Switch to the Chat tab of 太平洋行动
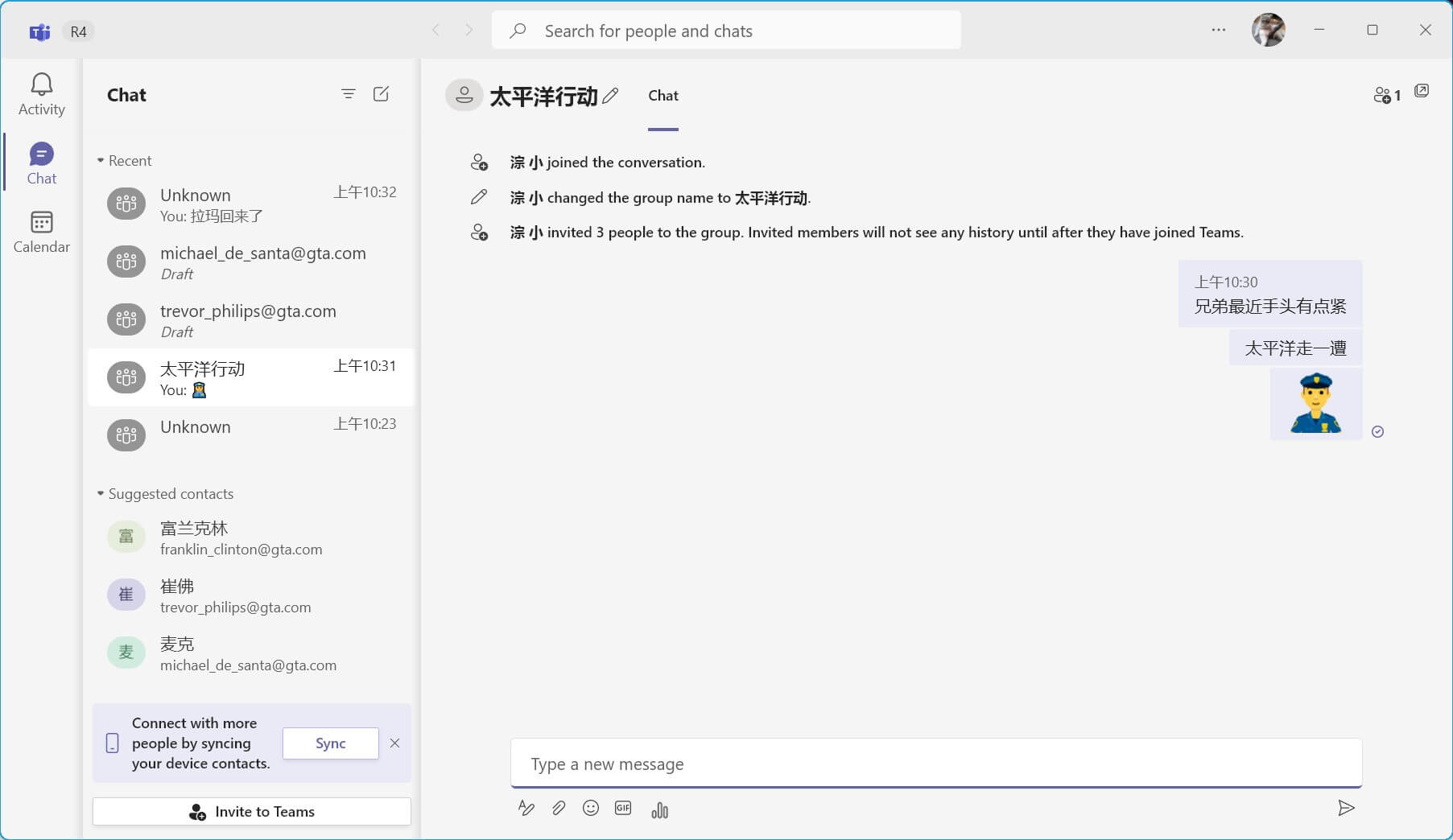 pos(663,96)
